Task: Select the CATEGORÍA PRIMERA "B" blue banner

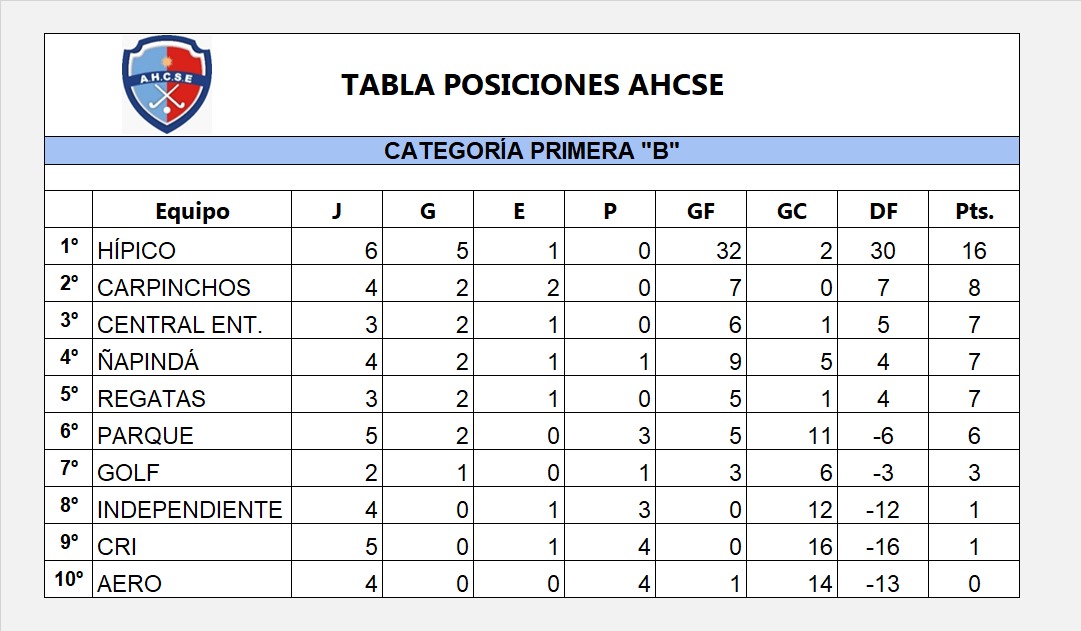Action: pos(532,151)
